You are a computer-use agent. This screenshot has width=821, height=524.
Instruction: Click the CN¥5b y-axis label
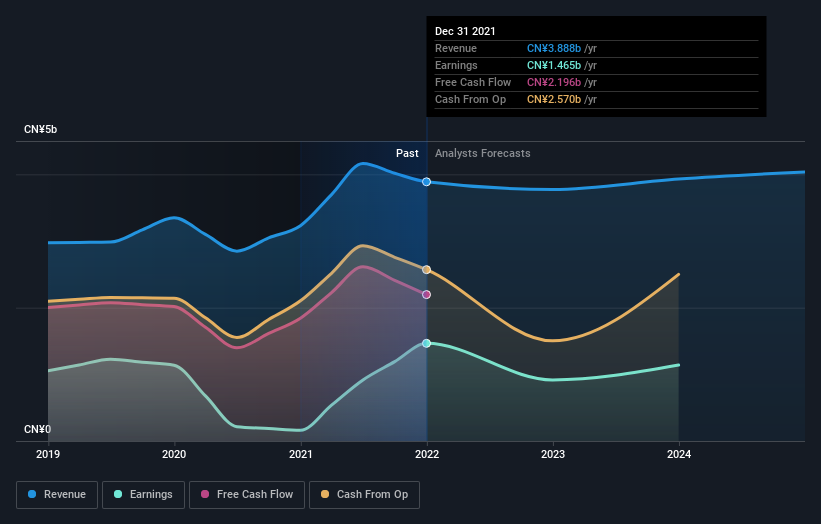click(x=40, y=129)
